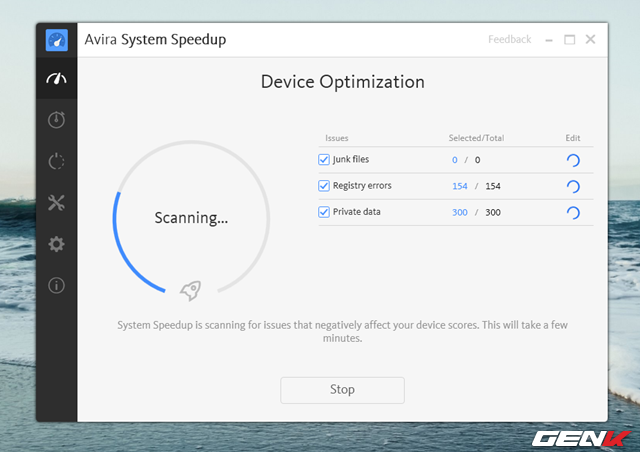Open the speedometer dashboard in the sidebar
The height and width of the screenshot is (452, 640).
pyautogui.click(x=57, y=79)
